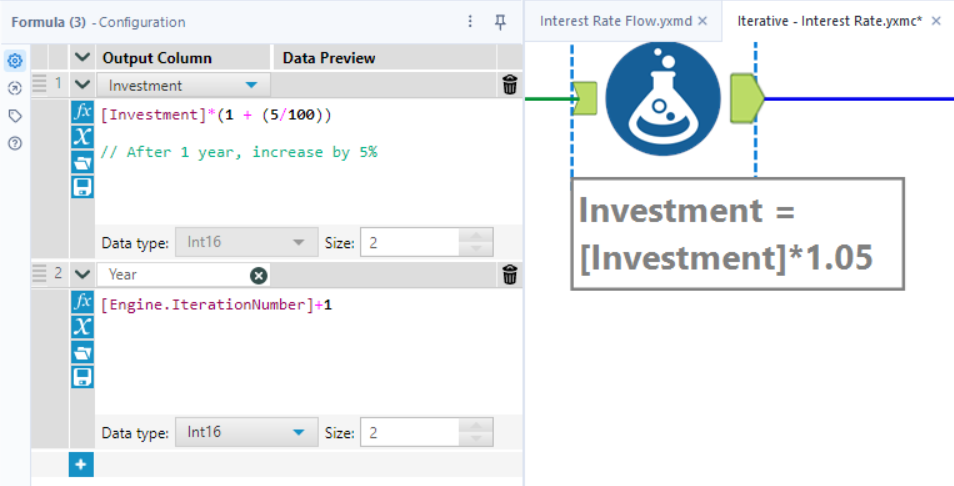Screen dimensions: 954x486
Task: Click the variables (X) icon for Year expression
Action: coord(83,326)
